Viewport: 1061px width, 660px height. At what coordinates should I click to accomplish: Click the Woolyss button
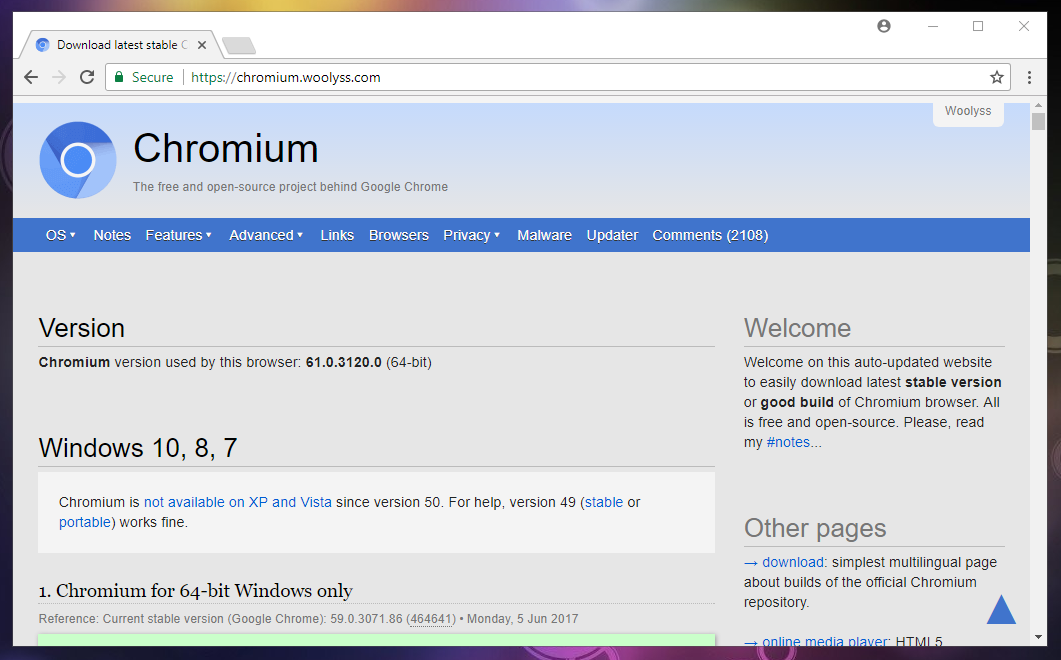pyautogui.click(x=968, y=112)
